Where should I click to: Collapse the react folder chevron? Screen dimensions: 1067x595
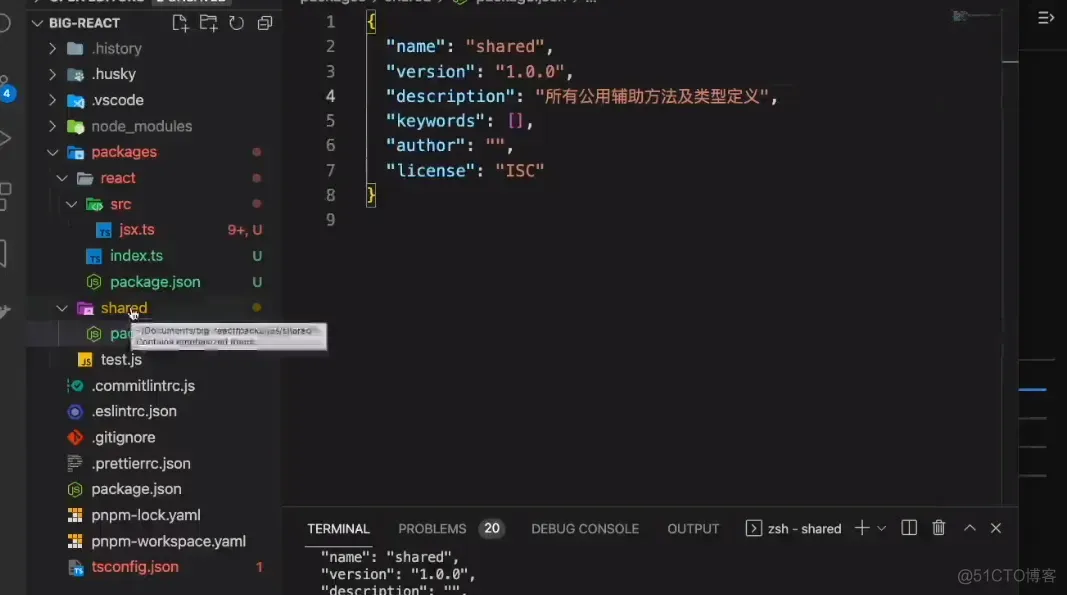coord(62,178)
